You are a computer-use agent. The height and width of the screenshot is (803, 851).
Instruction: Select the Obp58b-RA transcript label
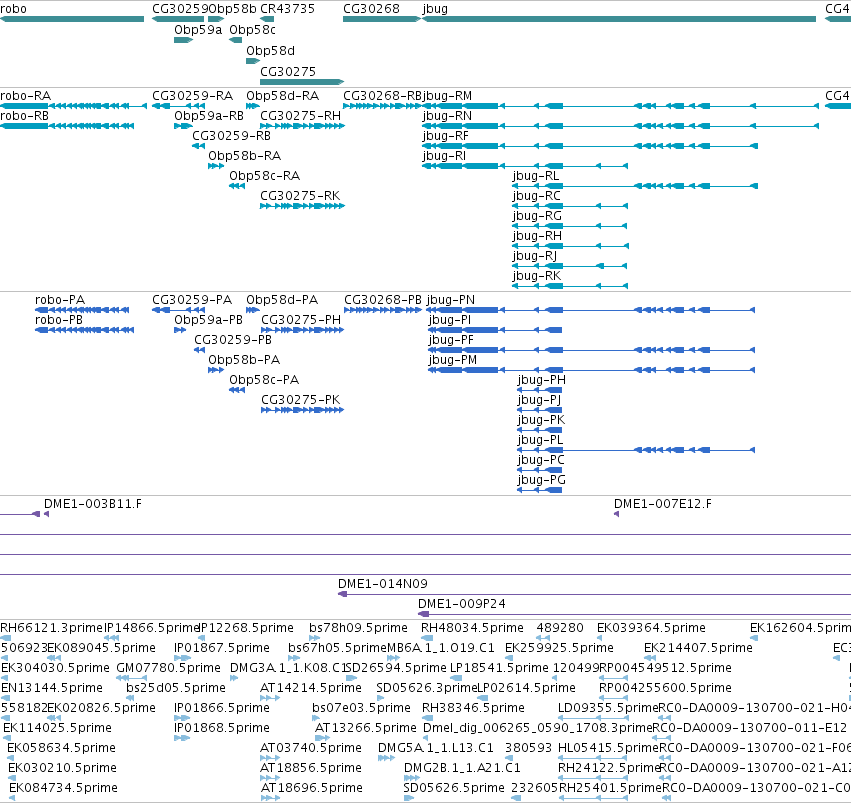click(x=245, y=156)
